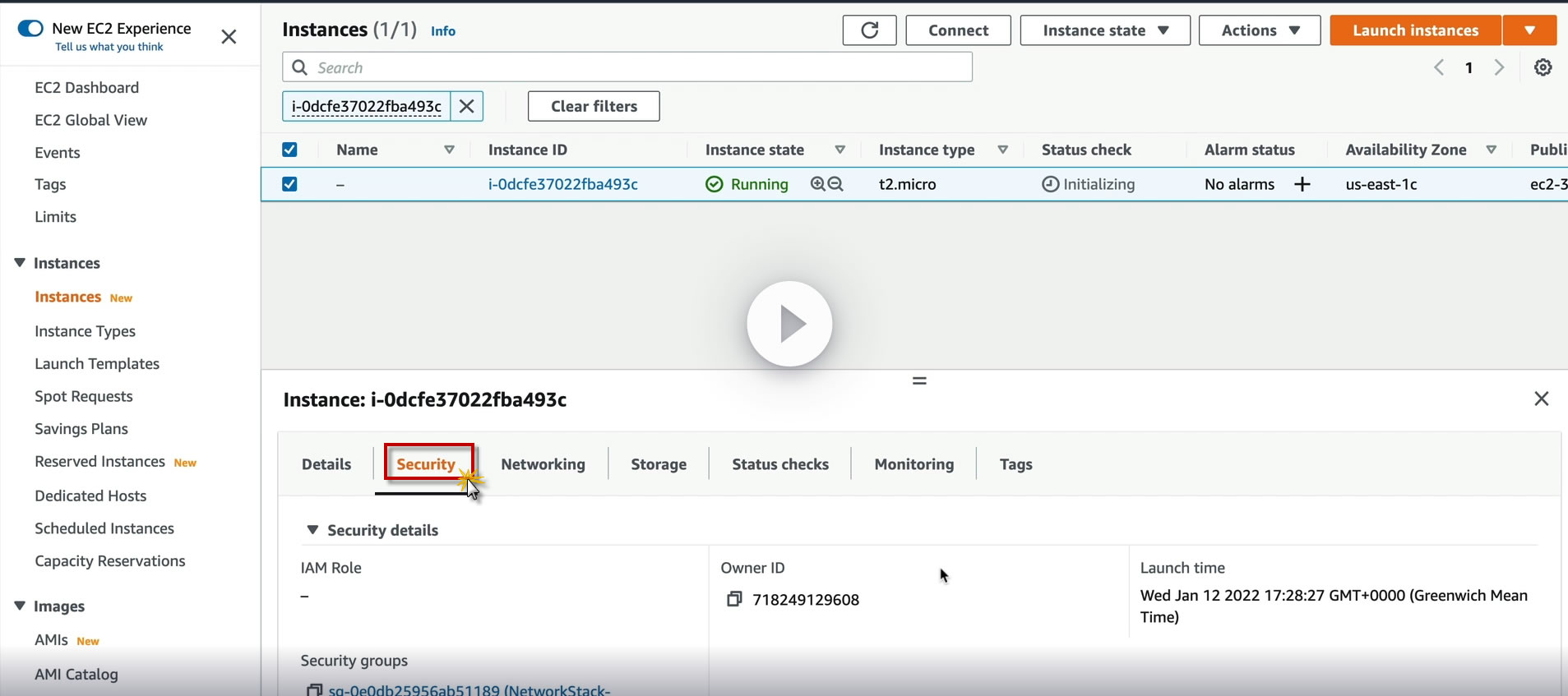1568x696 pixels.
Task: Click the Tell us what you think link
Action: (x=109, y=47)
